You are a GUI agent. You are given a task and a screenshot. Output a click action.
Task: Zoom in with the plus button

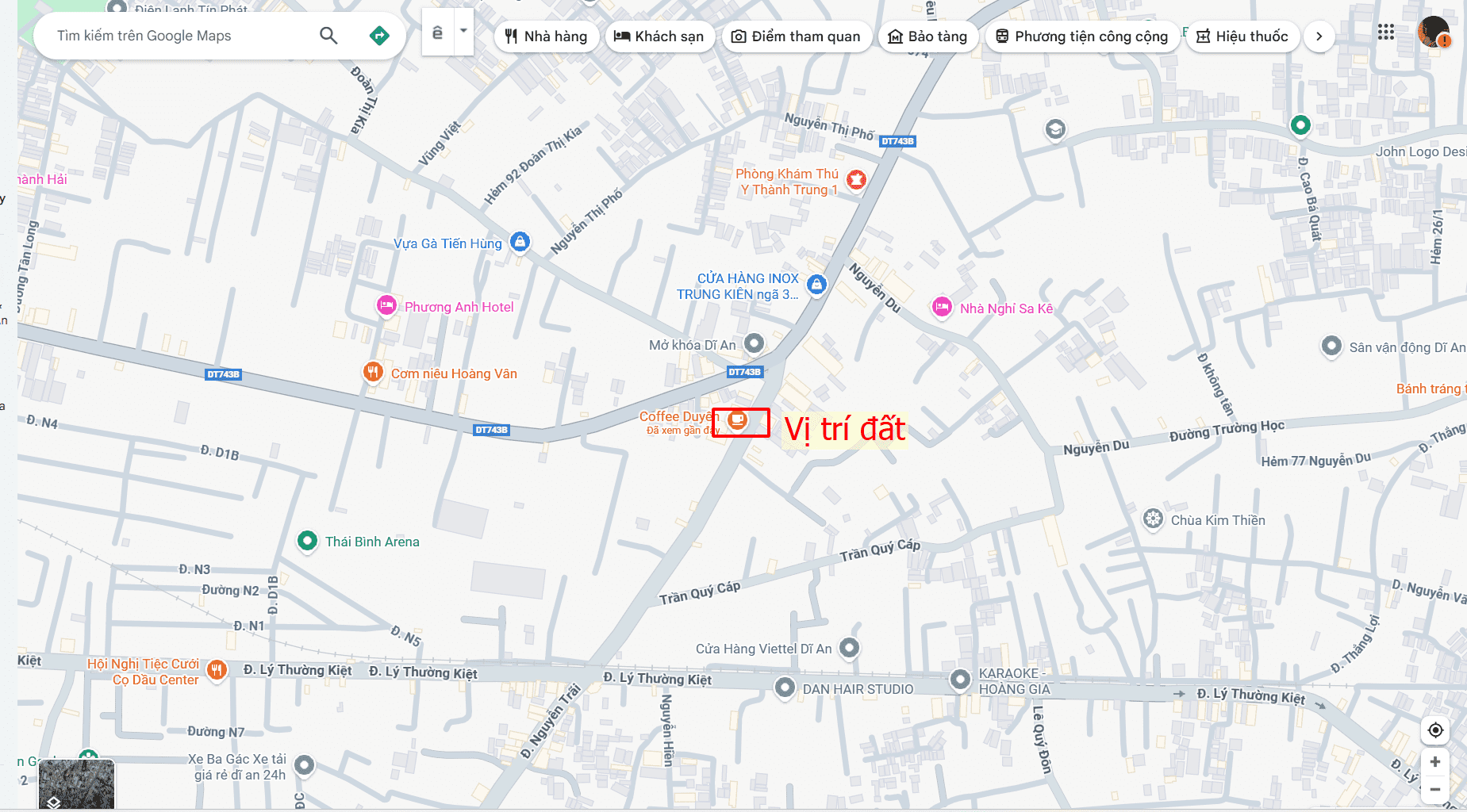(1435, 762)
